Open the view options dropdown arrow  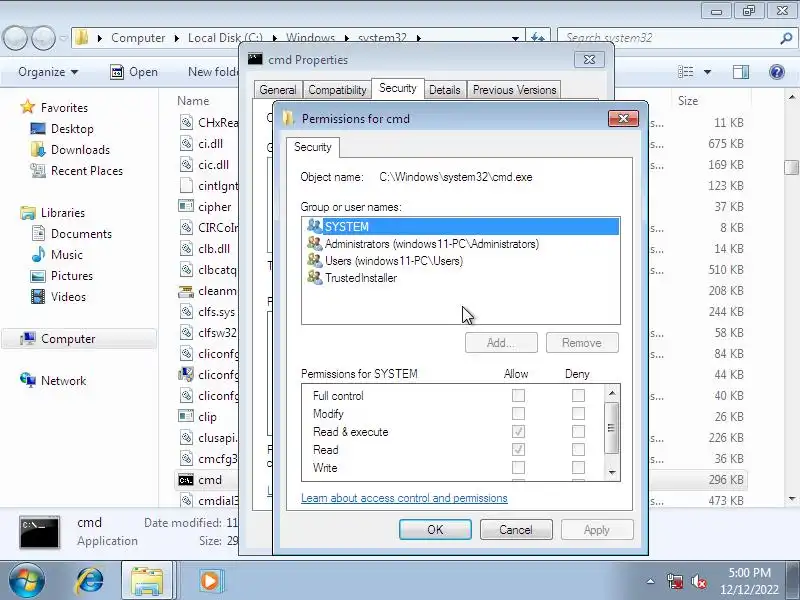pos(707,72)
